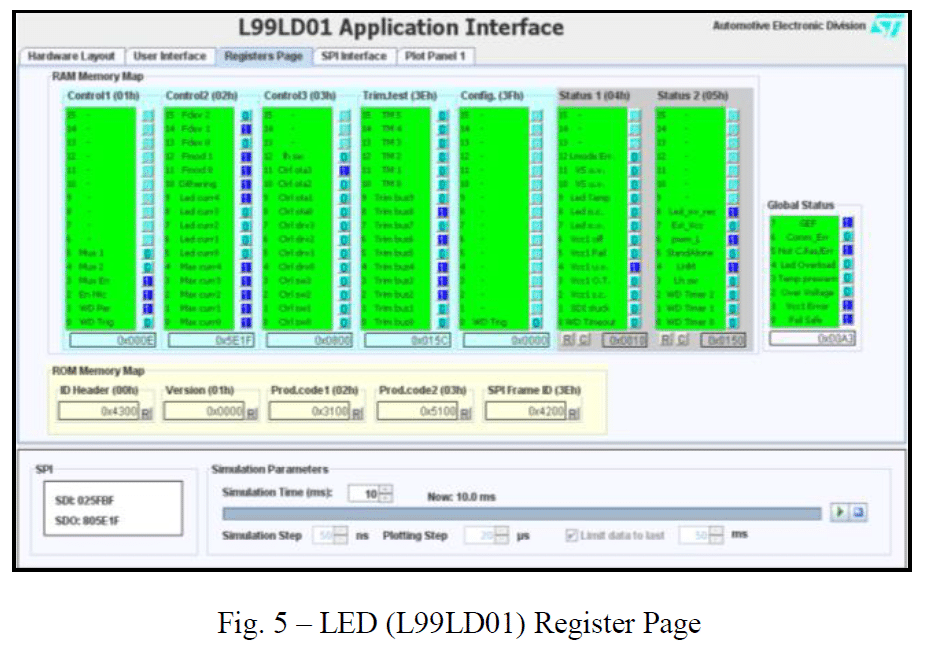Adjust Simulation Step spinner arrows

[x=339, y=536]
